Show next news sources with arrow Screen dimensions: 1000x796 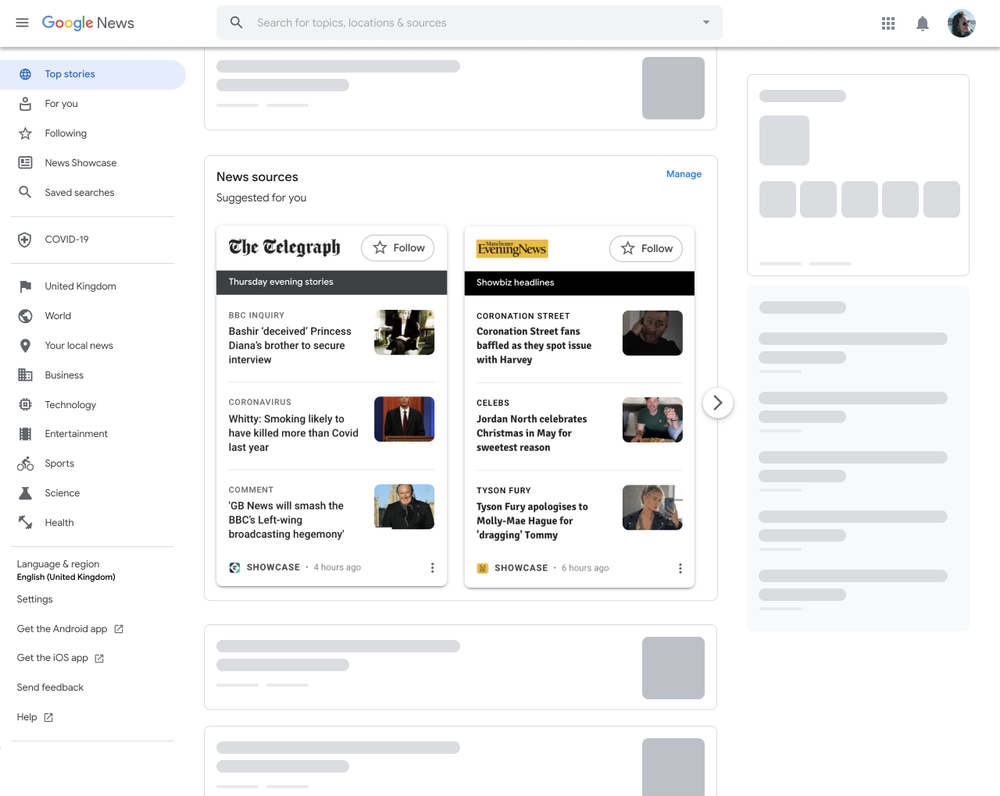tap(717, 403)
